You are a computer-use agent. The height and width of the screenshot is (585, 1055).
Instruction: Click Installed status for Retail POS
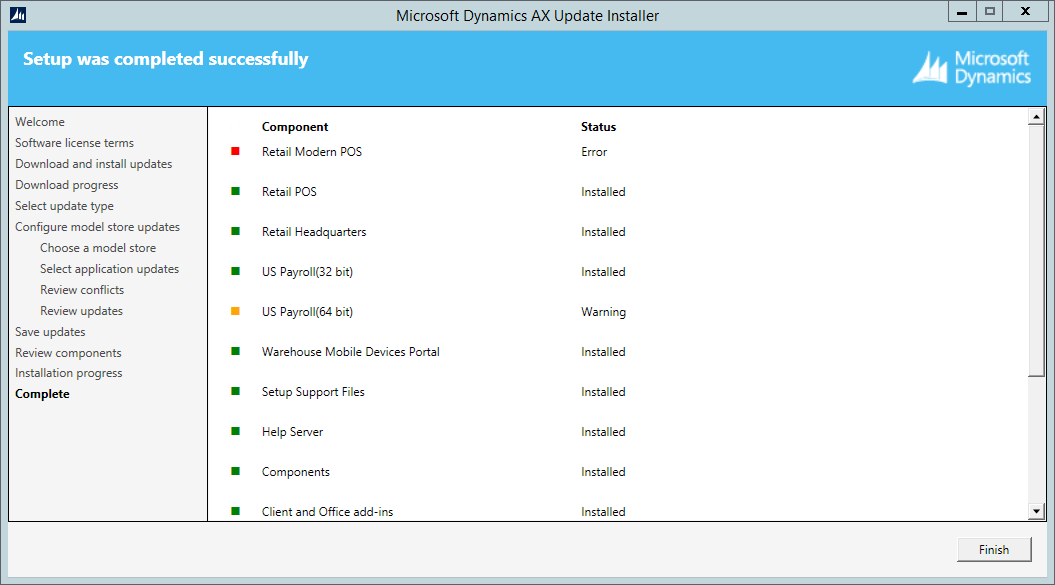(604, 192)
